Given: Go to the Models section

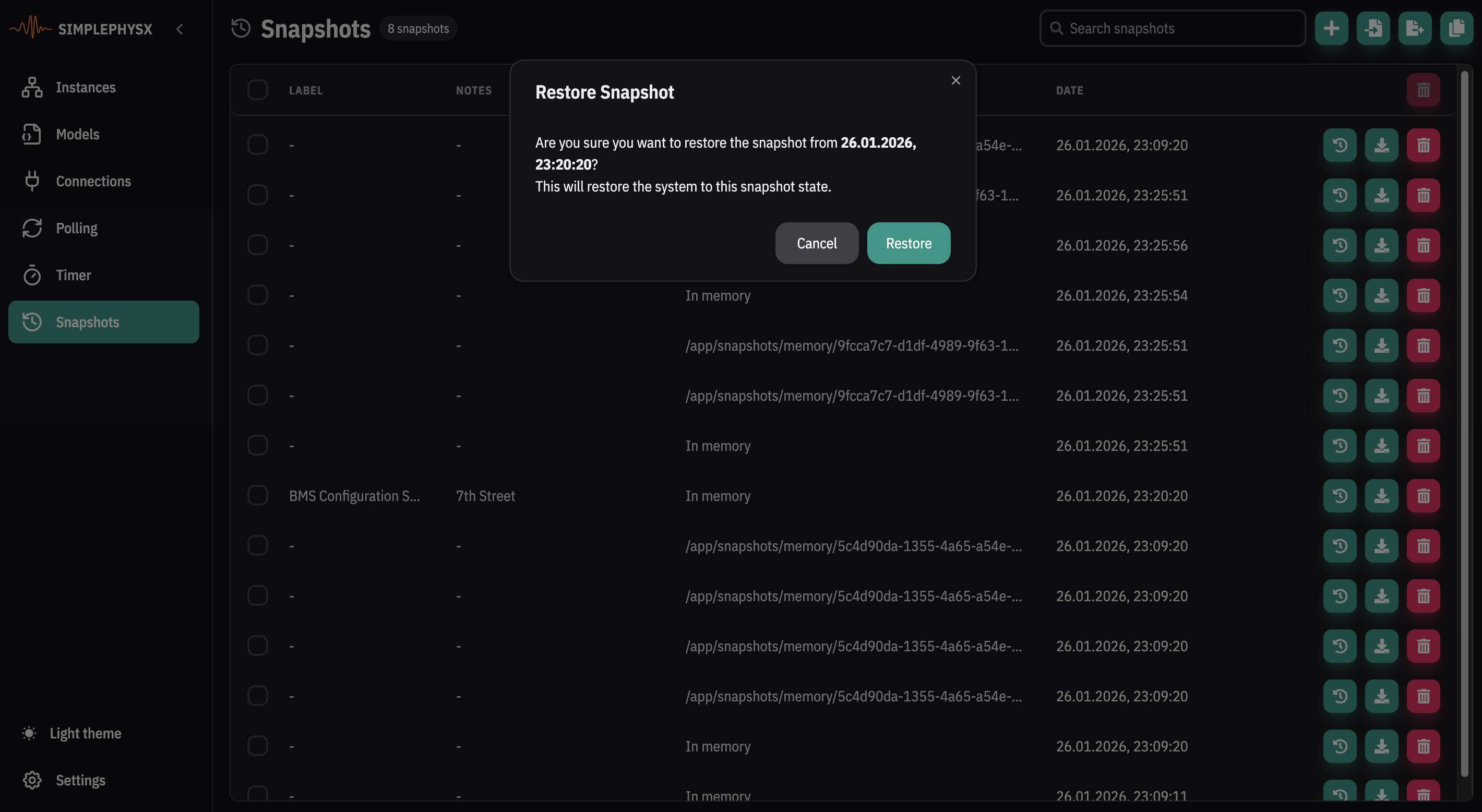Looking at the screenshot, I should 77,134.
